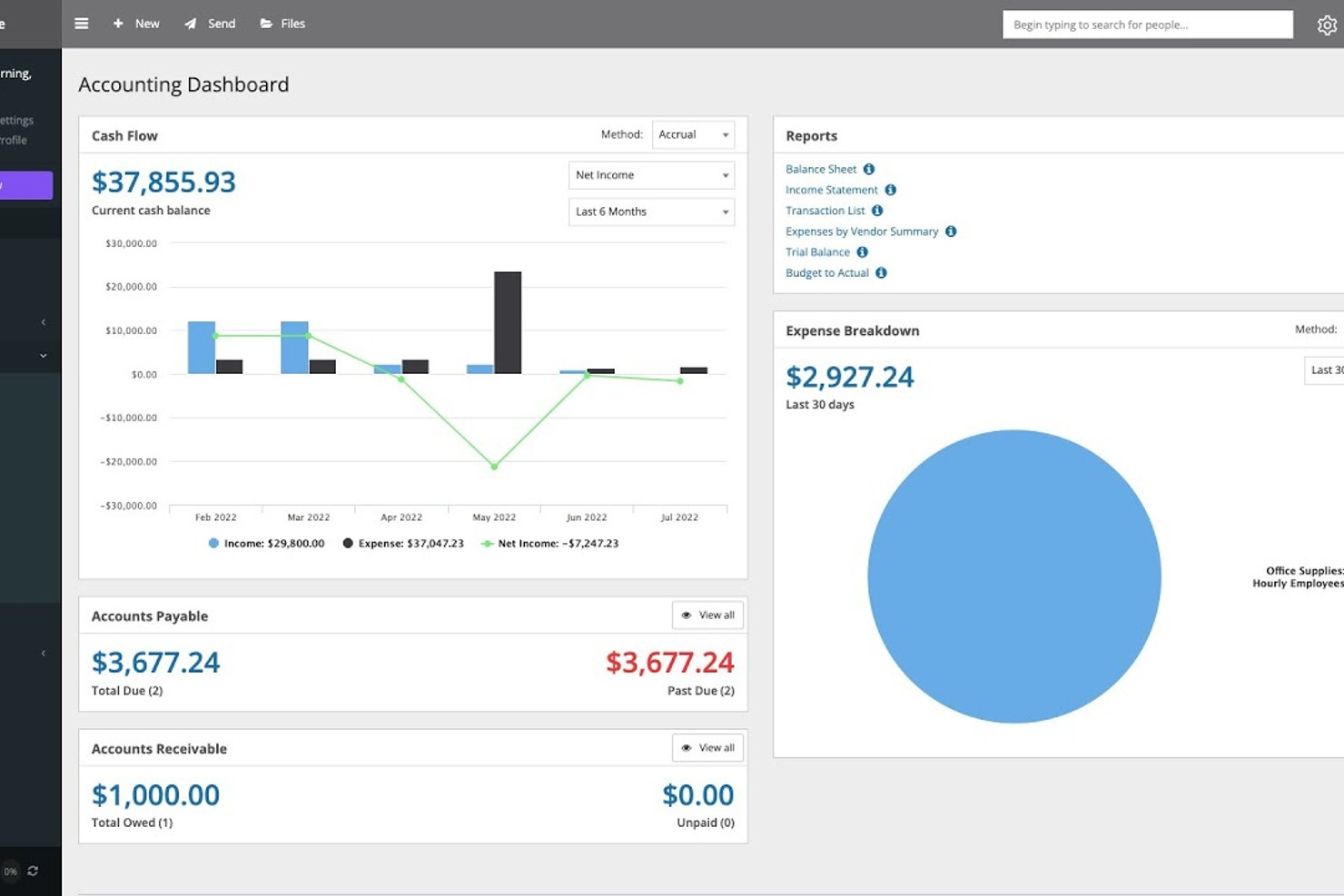This screenshot has width=1344, height=896.
Task: Toggle the Net Income line in legend
Action: [548, 543]
